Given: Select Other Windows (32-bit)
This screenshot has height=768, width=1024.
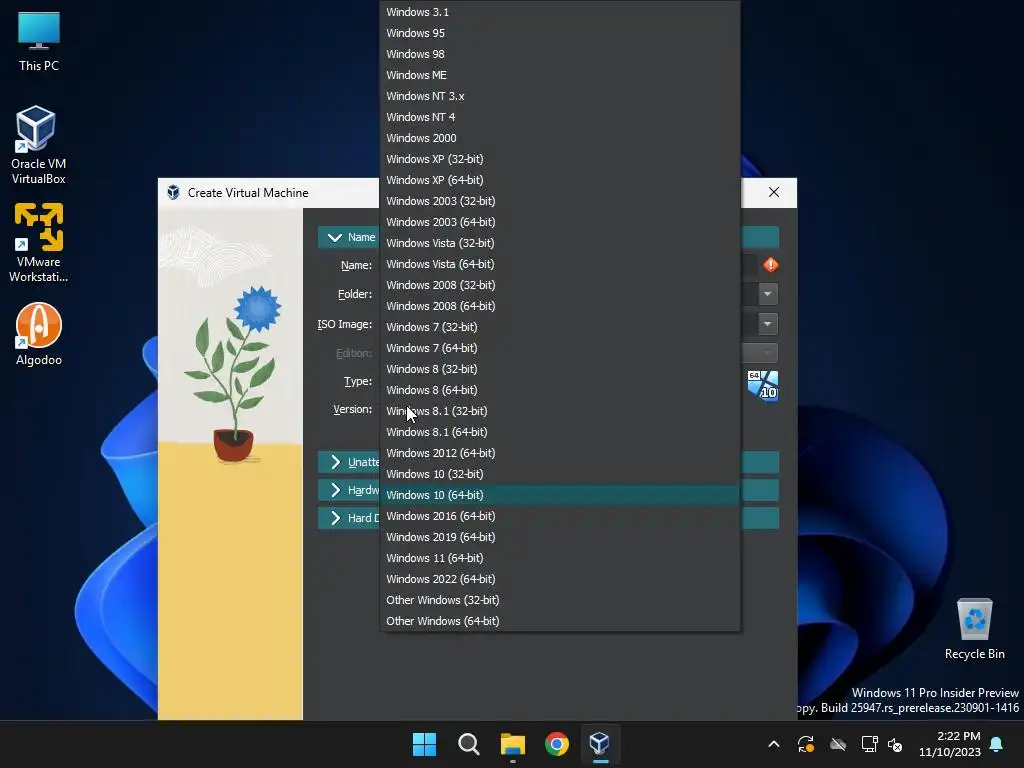Looking at the screenshot, I should click(x=560, y=600).
